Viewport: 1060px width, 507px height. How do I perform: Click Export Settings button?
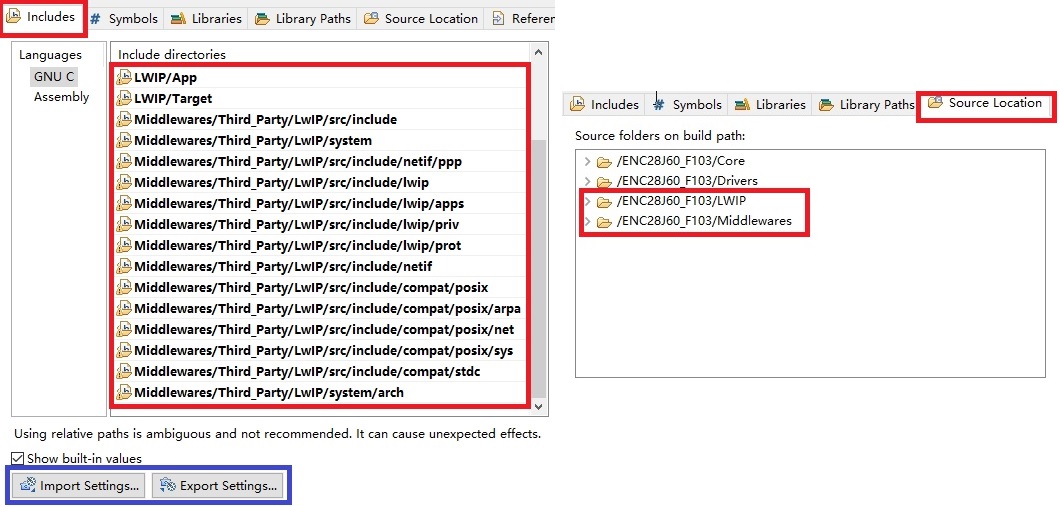[x=218, y=485]
